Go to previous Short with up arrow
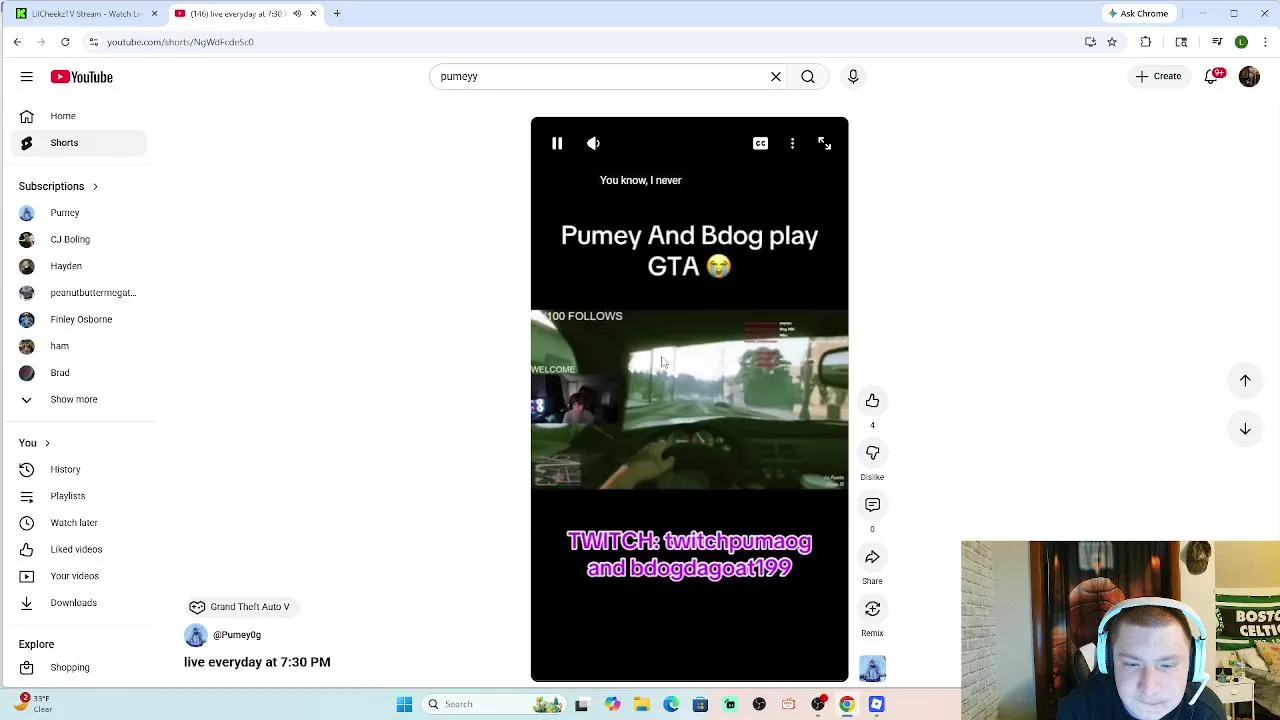The width and height of the screenshot is (1280, 720). point(1245,380)
